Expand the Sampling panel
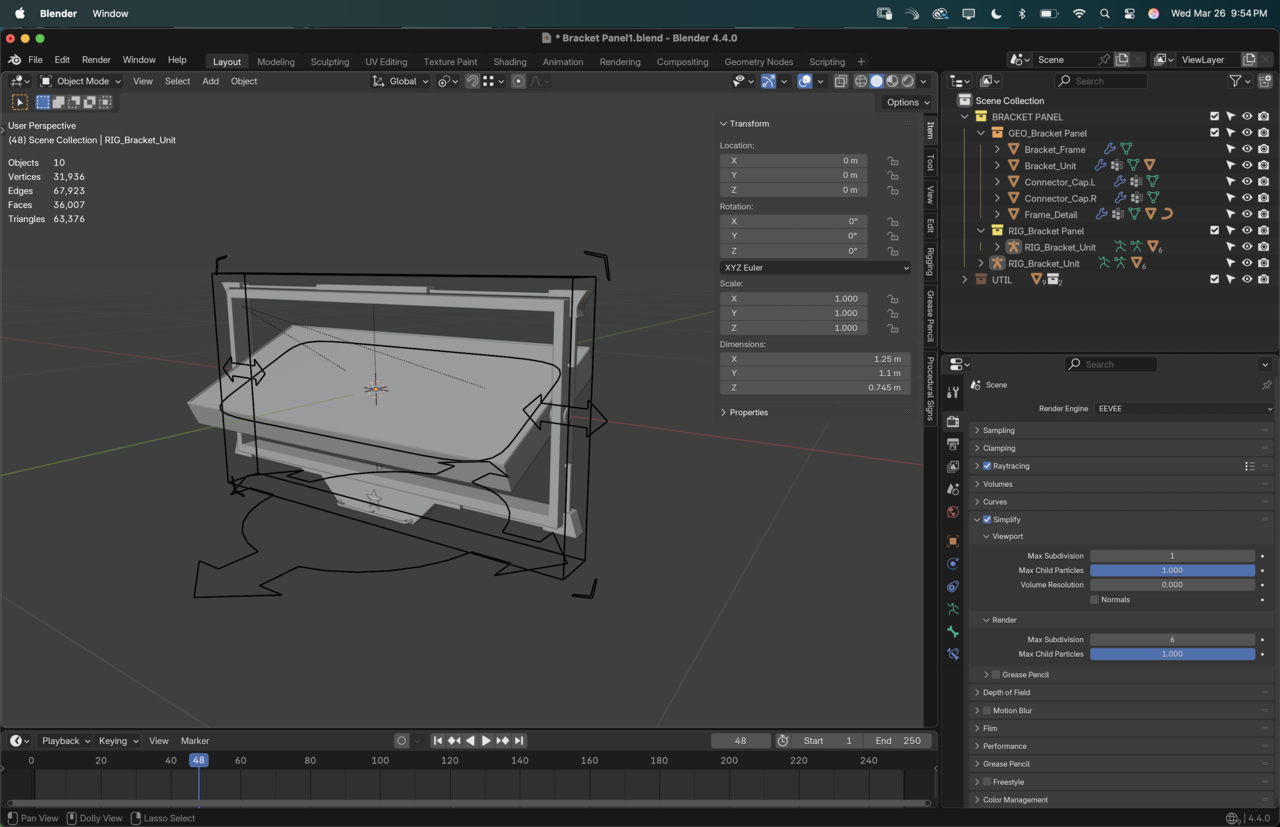The image size is (1280, 827). (x=996, y=431)
